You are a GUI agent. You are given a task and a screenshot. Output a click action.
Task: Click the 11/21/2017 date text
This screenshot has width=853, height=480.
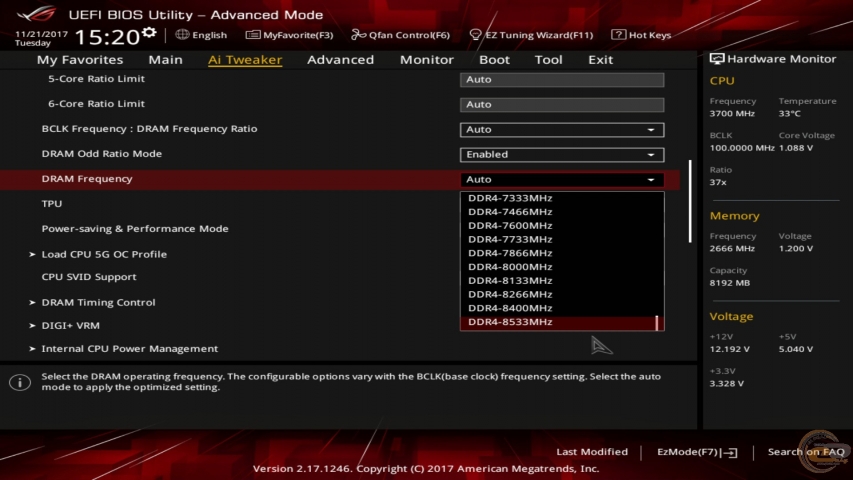[41, 34]
